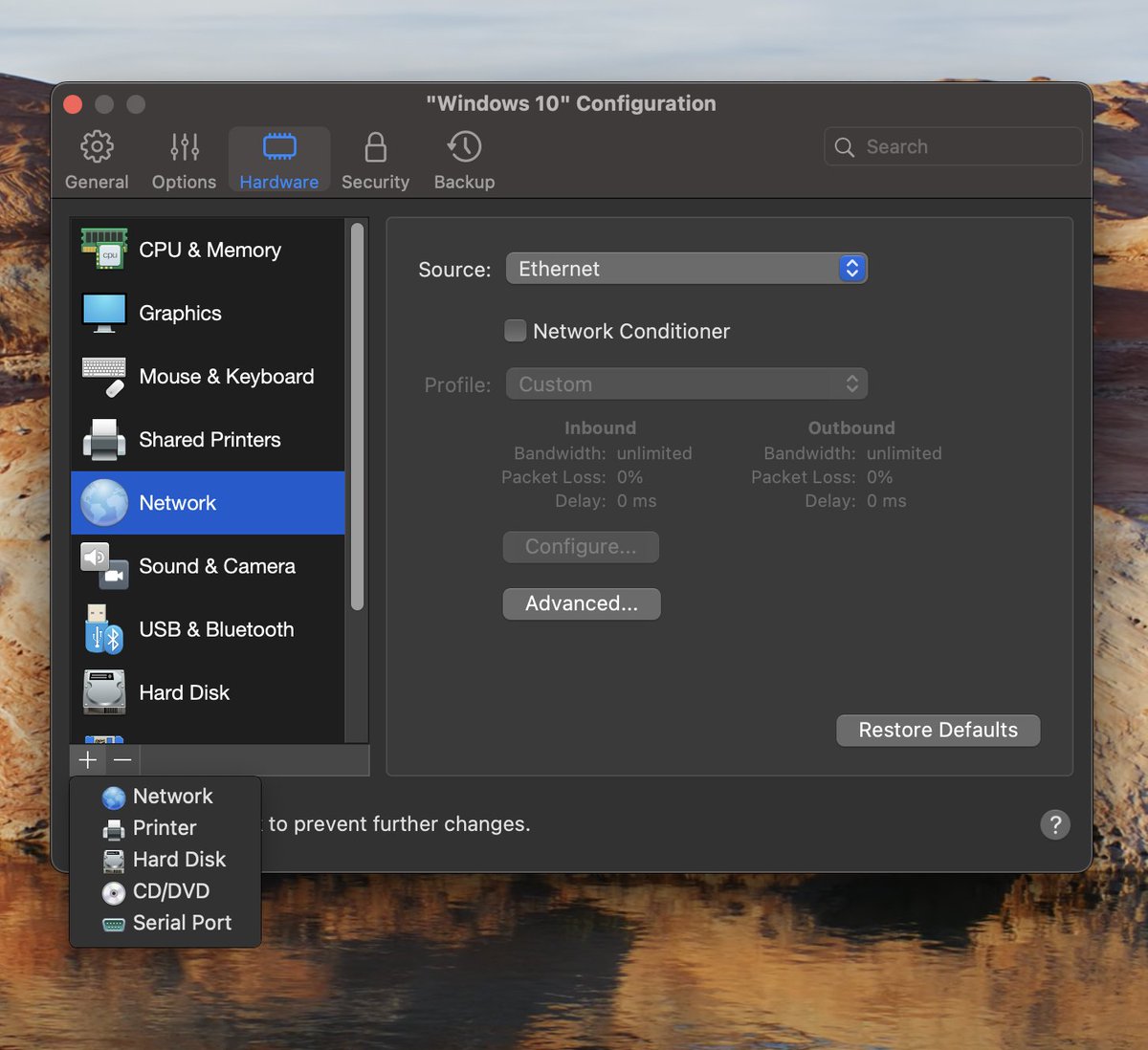Click the hard disk icon in popup menu
This screenshot has width=1148, height=1050.
(114, 861)
